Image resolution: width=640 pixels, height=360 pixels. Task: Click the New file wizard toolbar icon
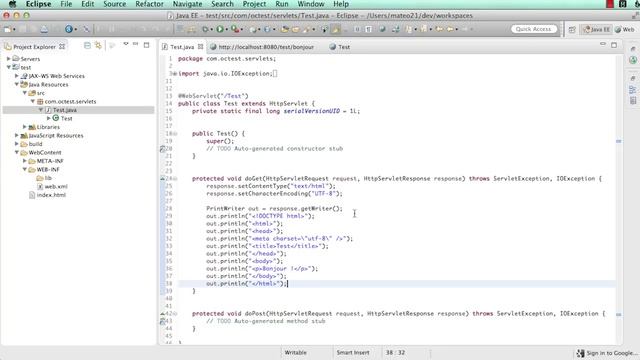click(x=7, y=29)
